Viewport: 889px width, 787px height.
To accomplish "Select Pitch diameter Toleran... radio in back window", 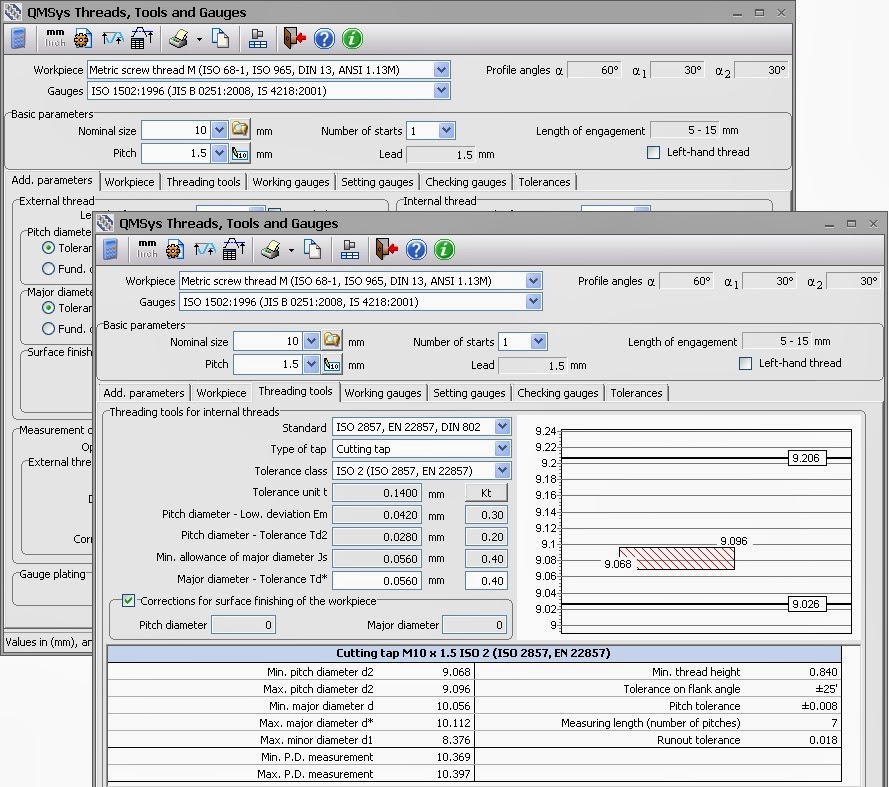I will click(49, 248).
